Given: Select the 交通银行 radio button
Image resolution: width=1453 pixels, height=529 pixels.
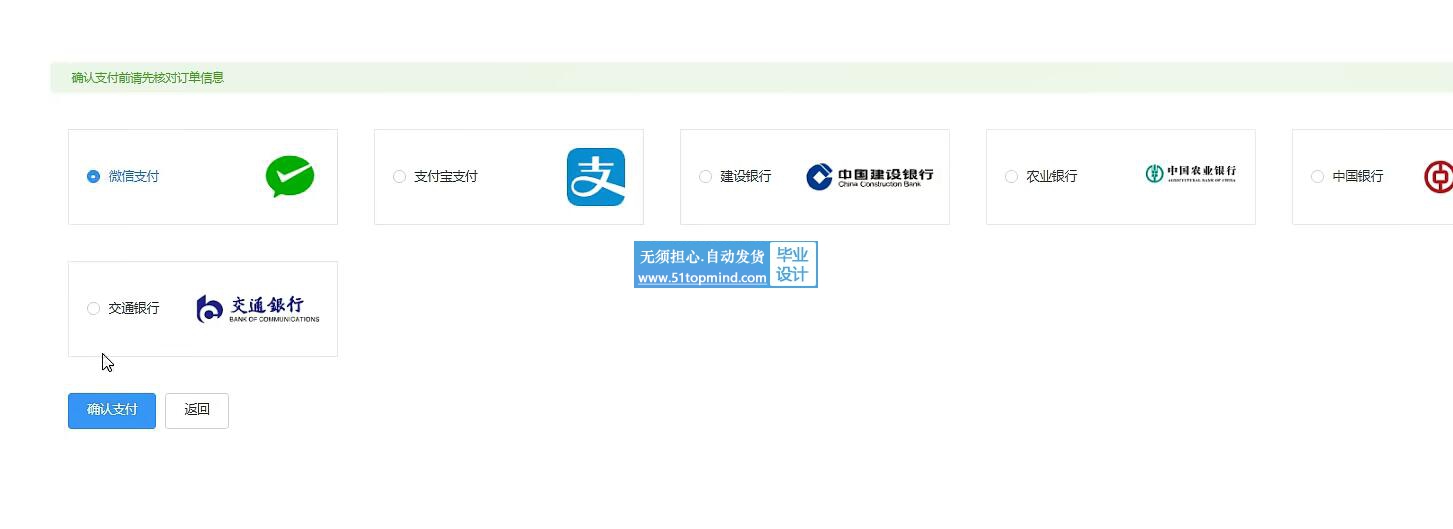Looking at the screenshot, I should pos(93,308).
